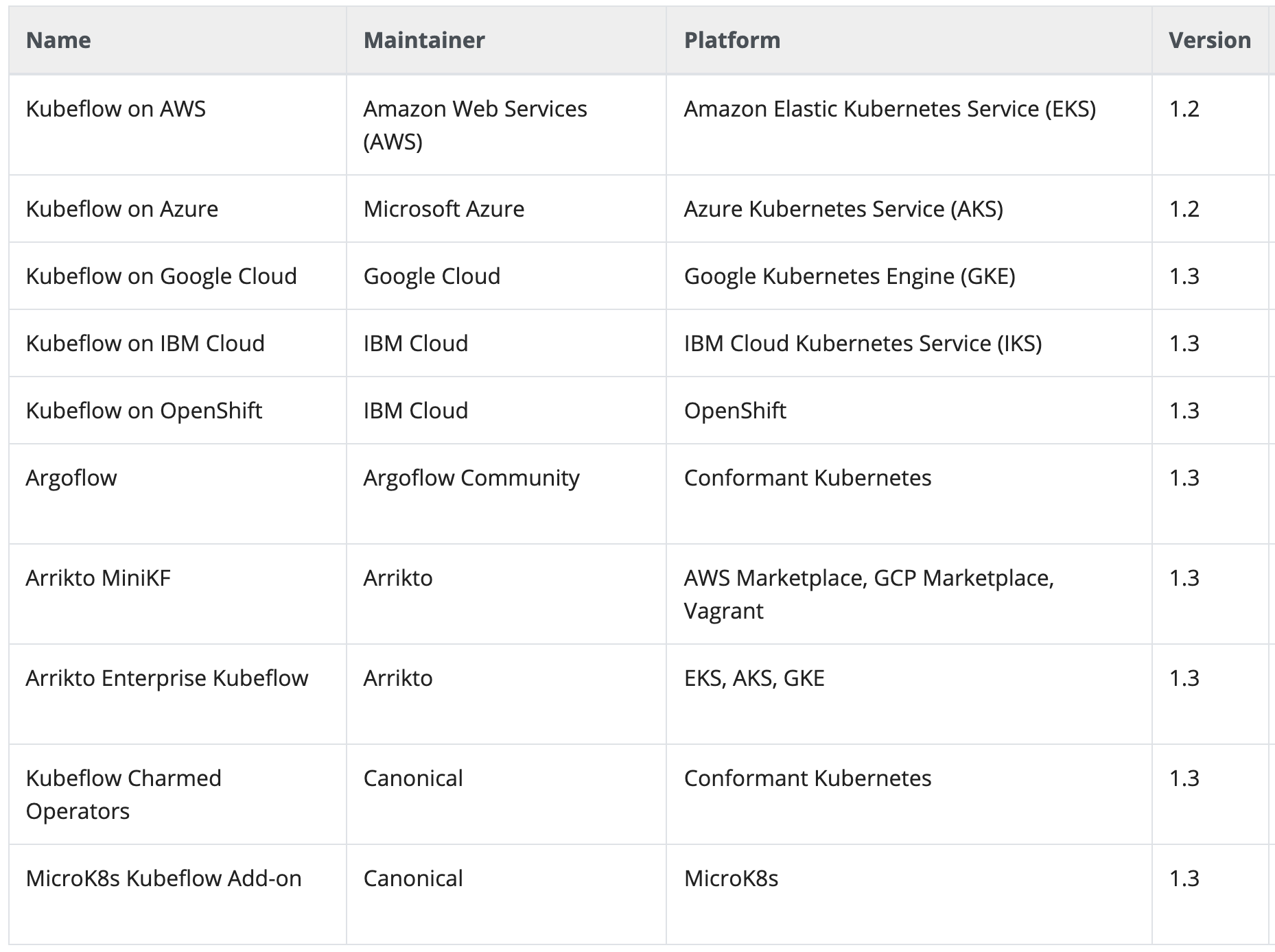Select the MicroK8s Kubeflow Add-on cell
The width and height of the screenshot is (1275, 952).
tap(178, 894)
